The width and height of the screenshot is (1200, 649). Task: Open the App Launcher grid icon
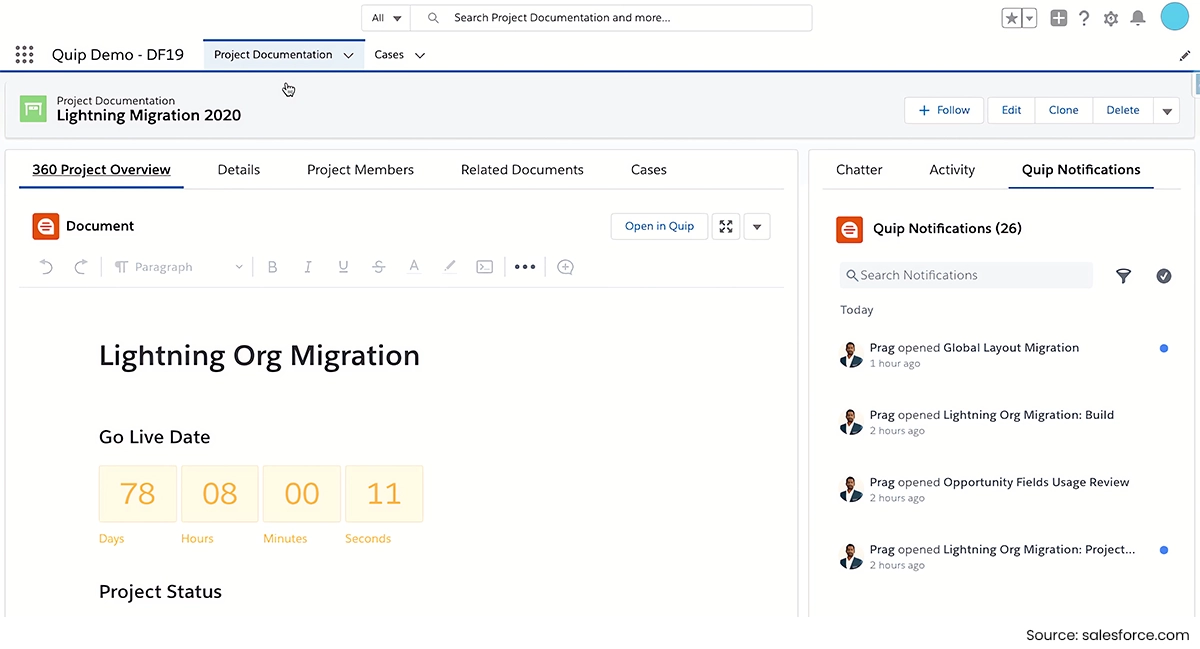tap(25, 55)
